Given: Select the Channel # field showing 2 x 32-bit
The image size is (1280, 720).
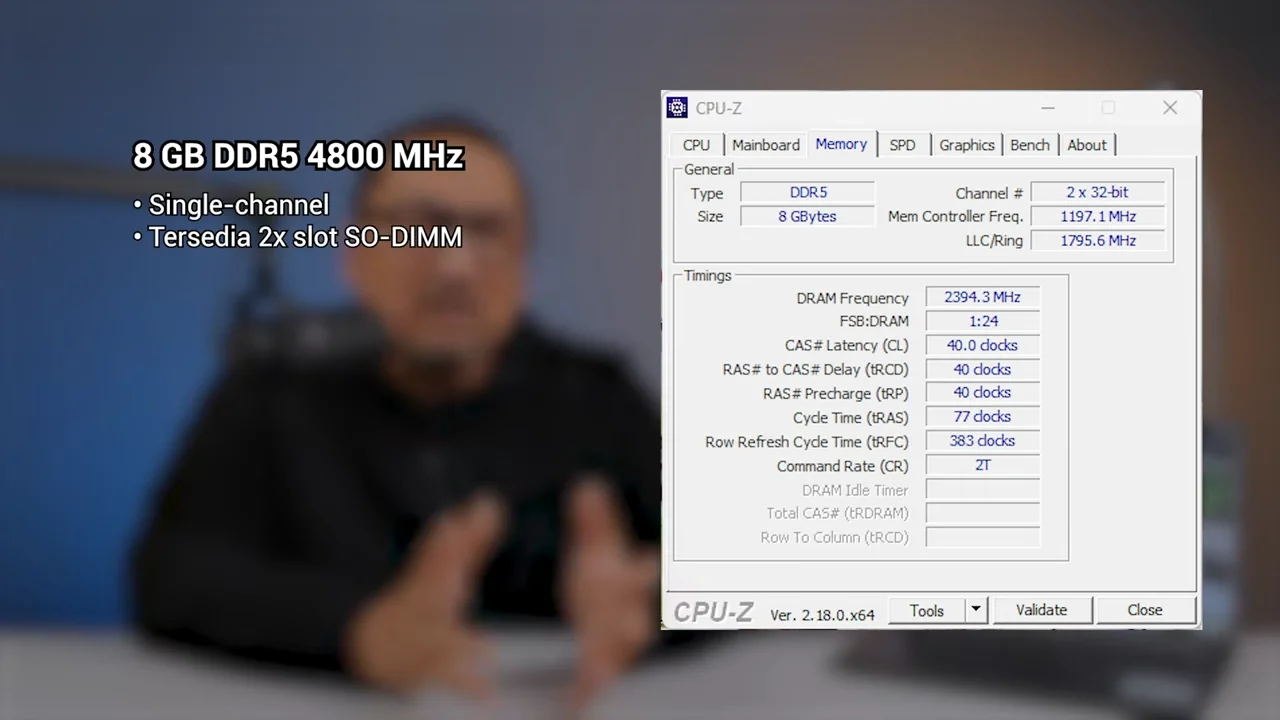Looking at the screenshot, I should click(1097, 192).
